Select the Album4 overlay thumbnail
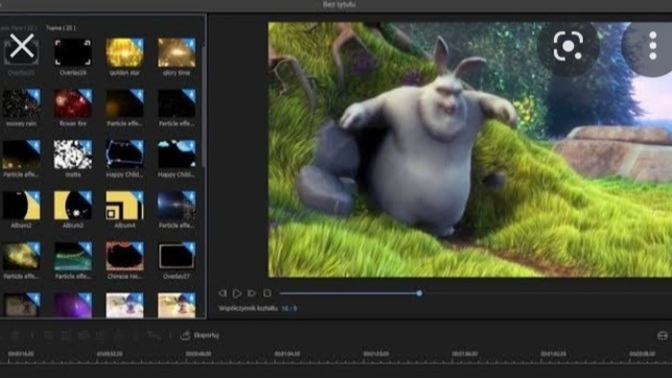Image resolution: width=672 pixels, height=378 pixels. click(x=124, y=205)
